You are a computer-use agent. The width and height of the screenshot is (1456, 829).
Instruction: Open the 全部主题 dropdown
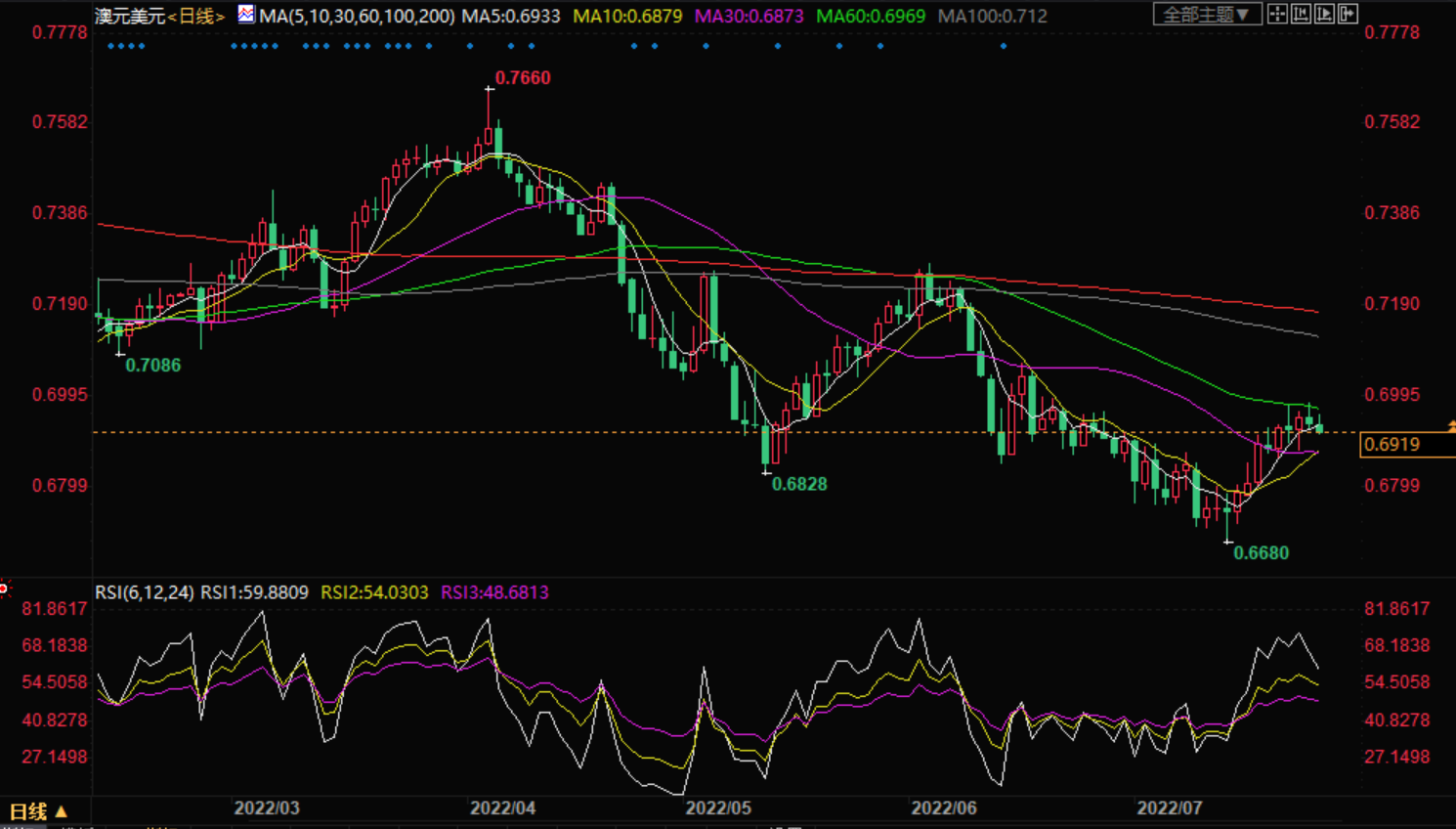(x=1206, y=15)
